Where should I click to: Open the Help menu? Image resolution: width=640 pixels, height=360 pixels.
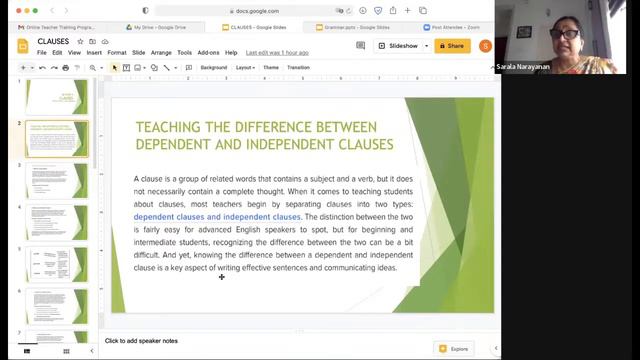tap(231, 53)
